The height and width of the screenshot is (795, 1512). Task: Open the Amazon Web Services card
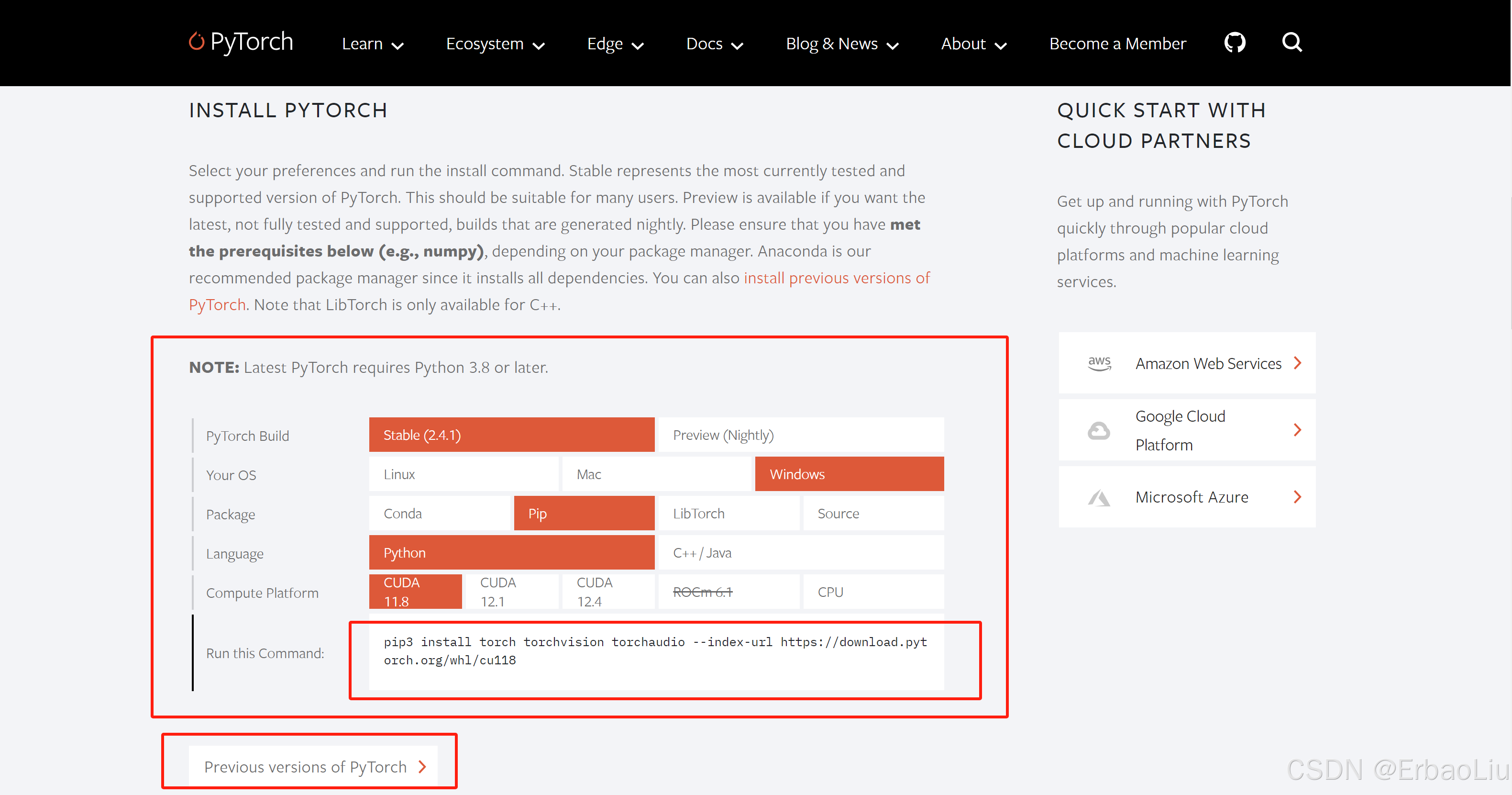point(1187,363)
